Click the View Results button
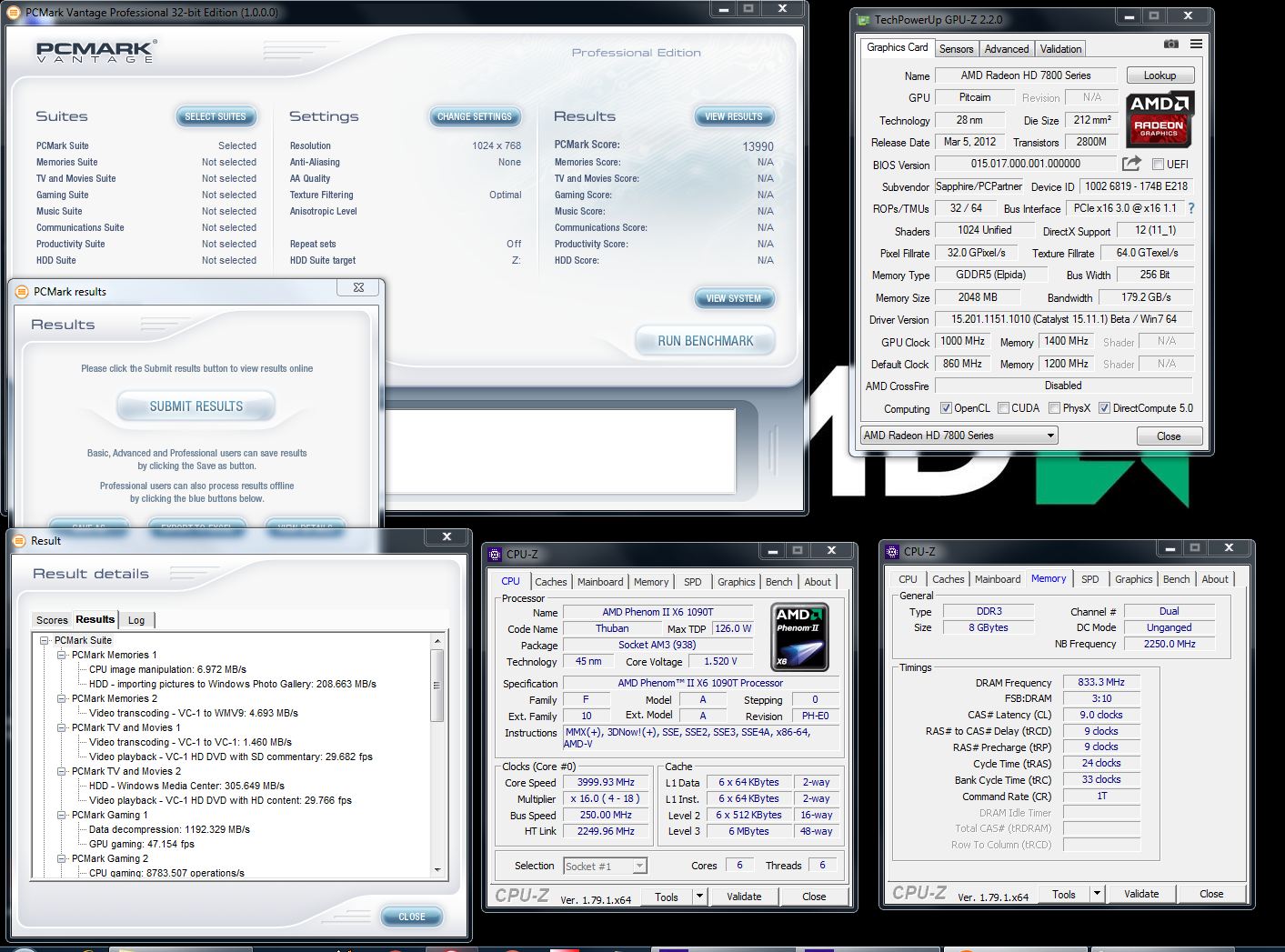1285x952 pixels. point(734,116)
